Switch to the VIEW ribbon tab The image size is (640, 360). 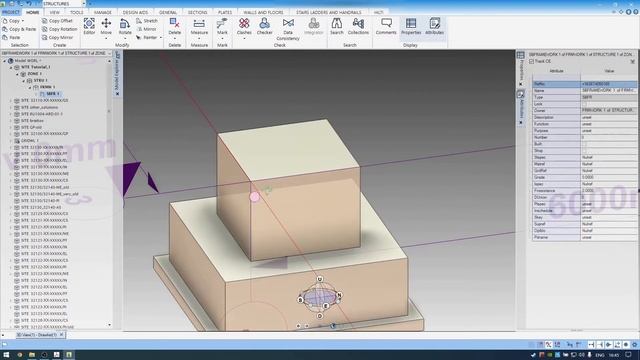click(55, 13)
